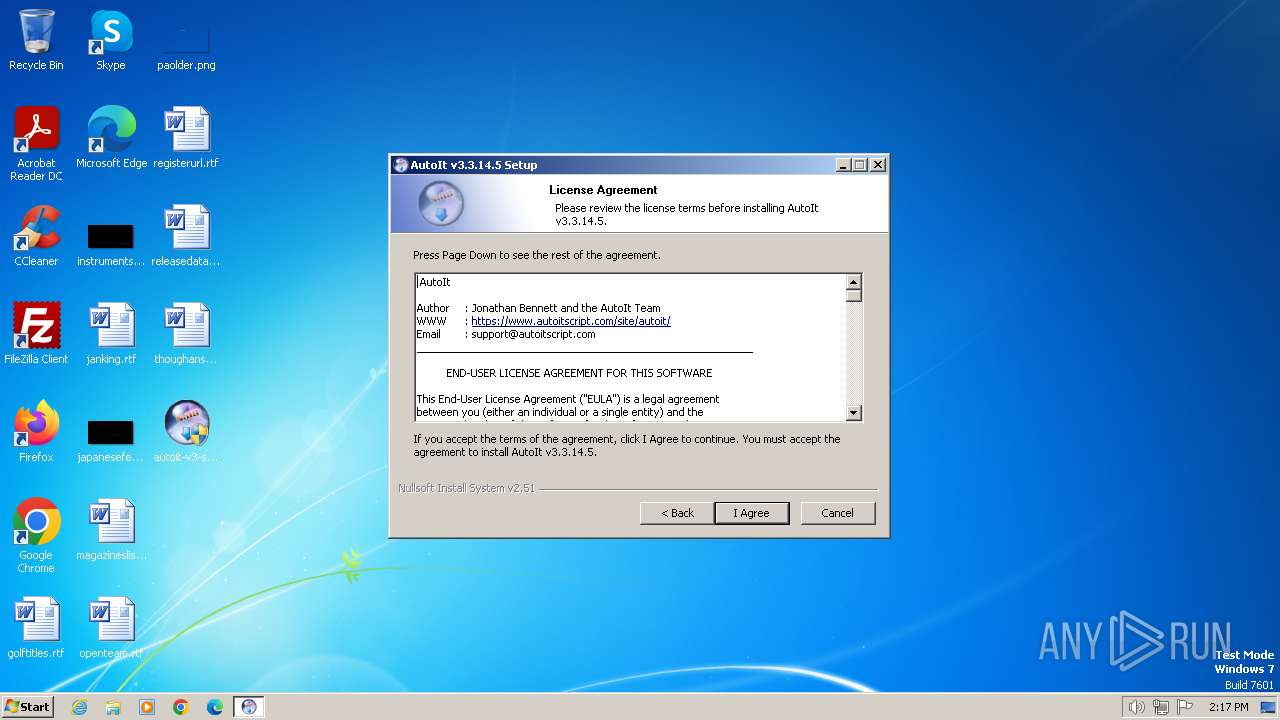The width and height of the screenshot is (1280, 720).
Task: Click the taskbar clock showing 2:17 PM
Action: click(1229, 707)
